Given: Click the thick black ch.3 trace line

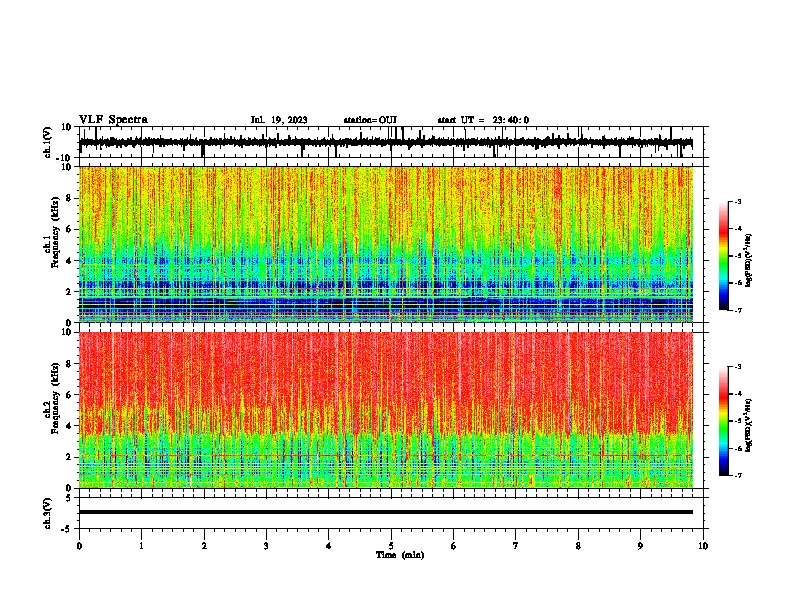Looking at the screenshot, I should [386, 512].
